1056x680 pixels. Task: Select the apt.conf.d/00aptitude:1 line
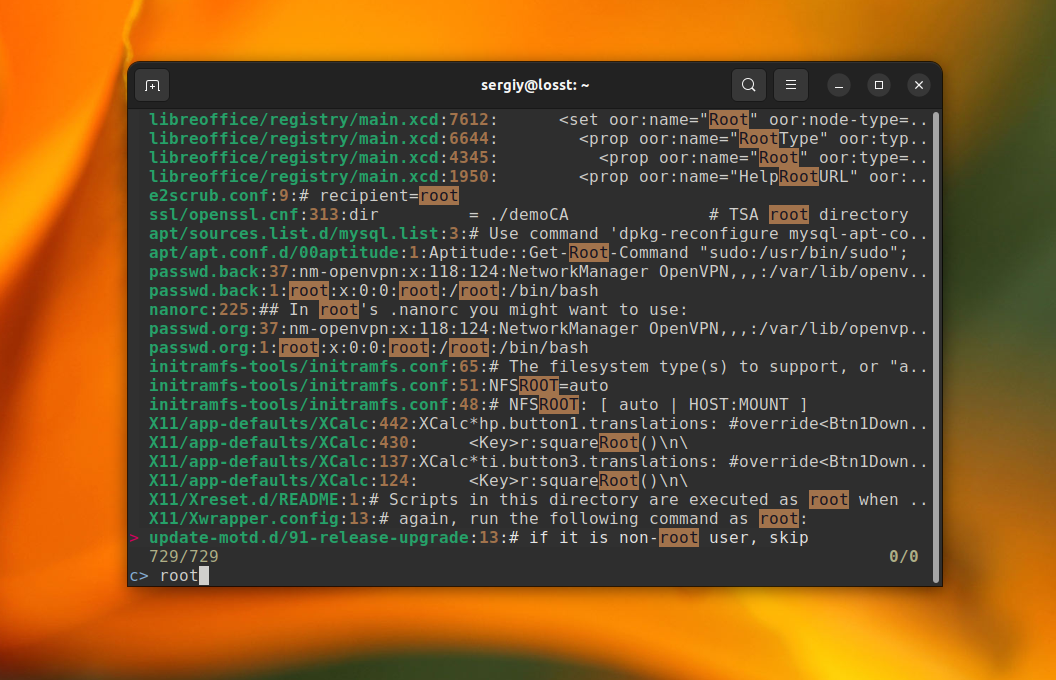(528, 252)
